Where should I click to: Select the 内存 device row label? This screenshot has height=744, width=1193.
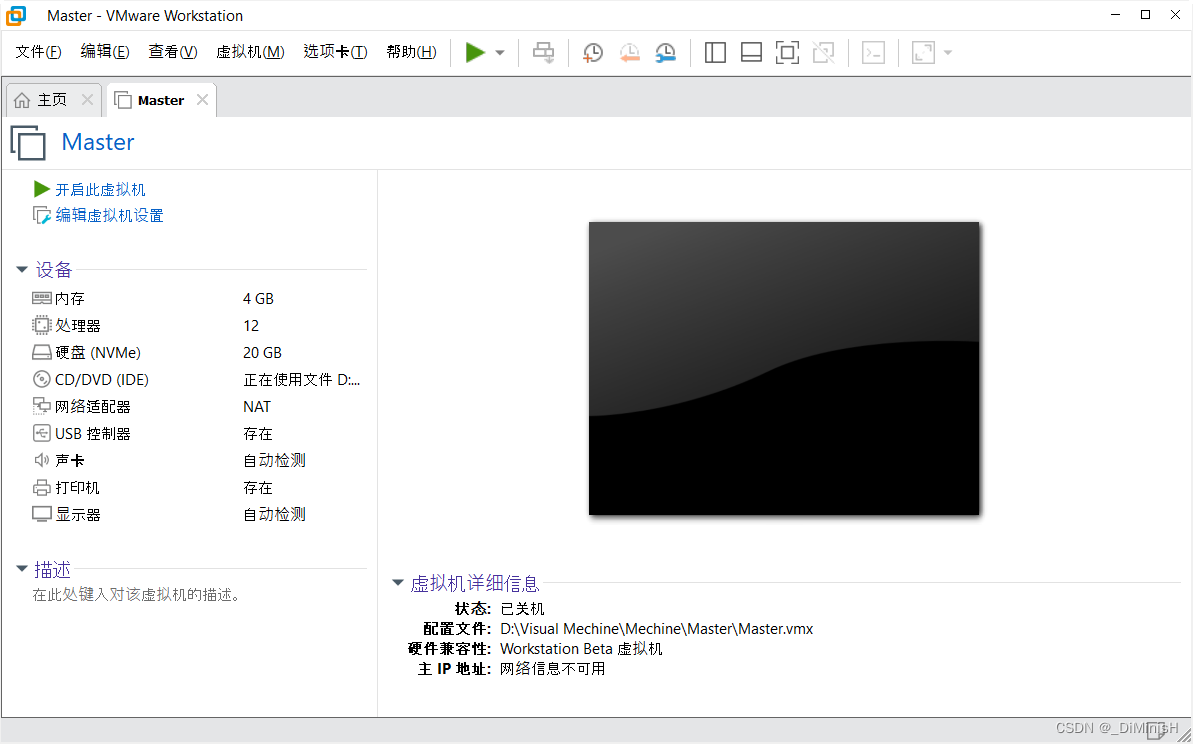pyautogui.click(x=70, y=299)
